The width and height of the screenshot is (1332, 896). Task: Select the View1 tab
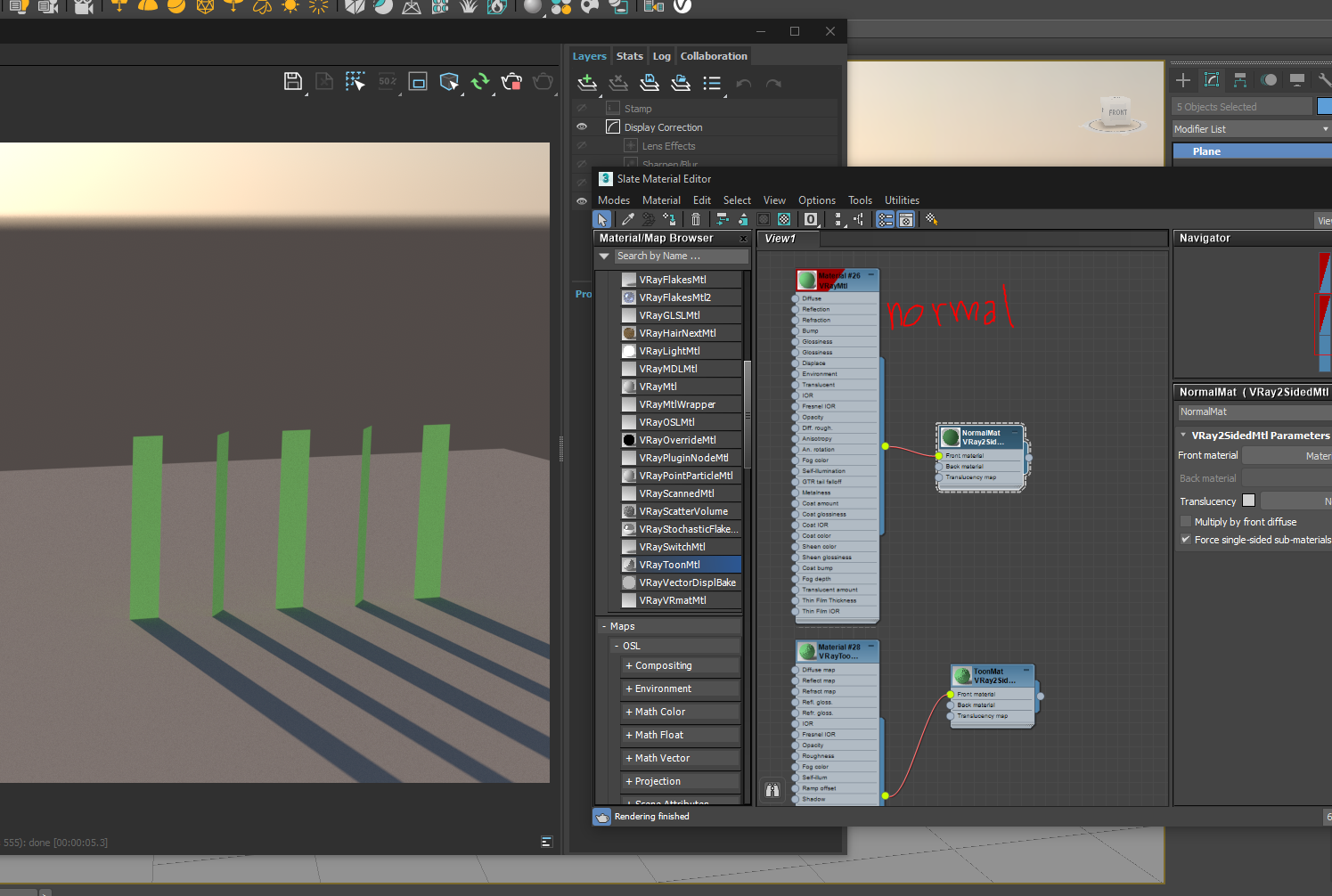[789, 239]
